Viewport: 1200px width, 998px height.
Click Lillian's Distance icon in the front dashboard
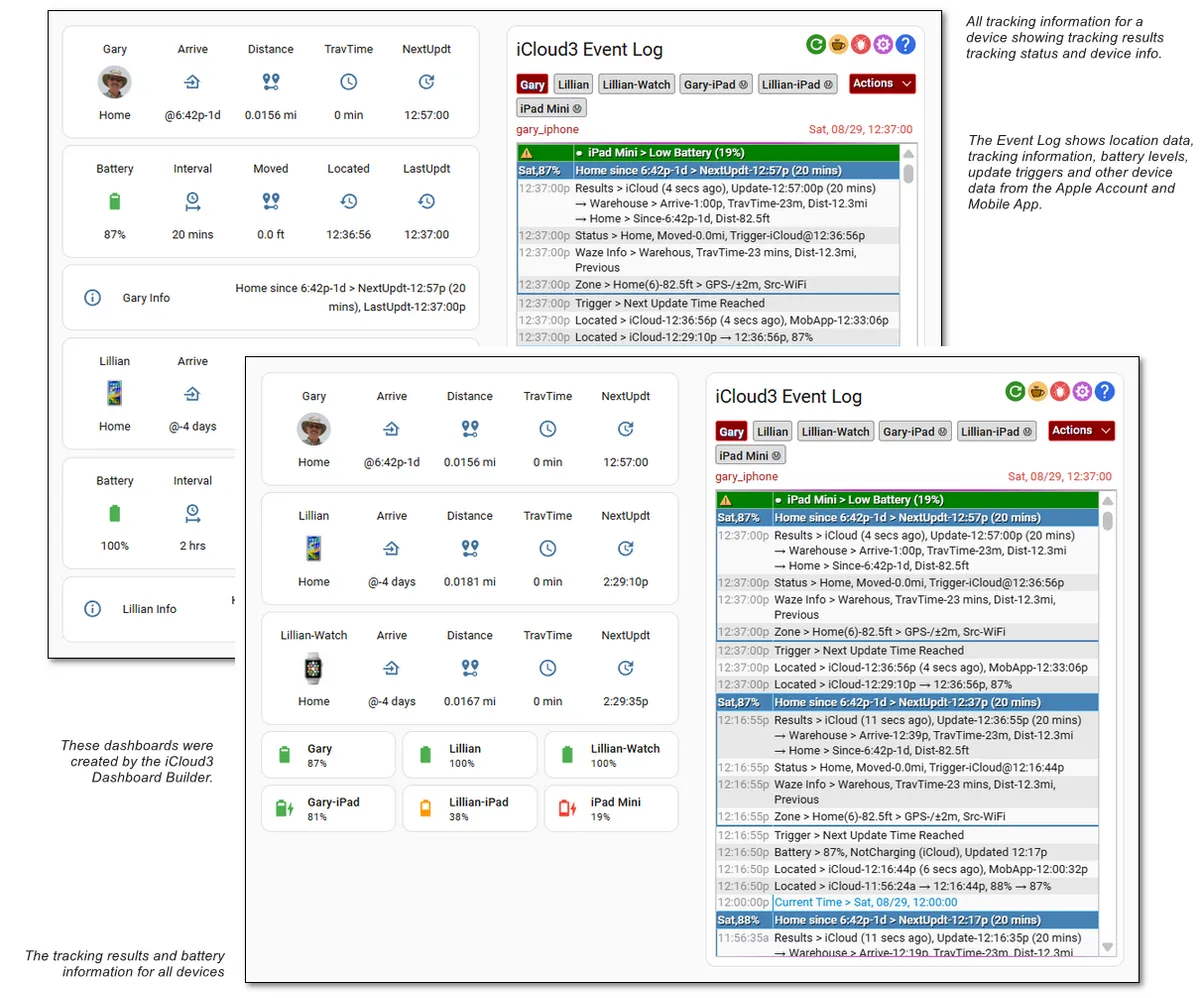tap(470, 548)
